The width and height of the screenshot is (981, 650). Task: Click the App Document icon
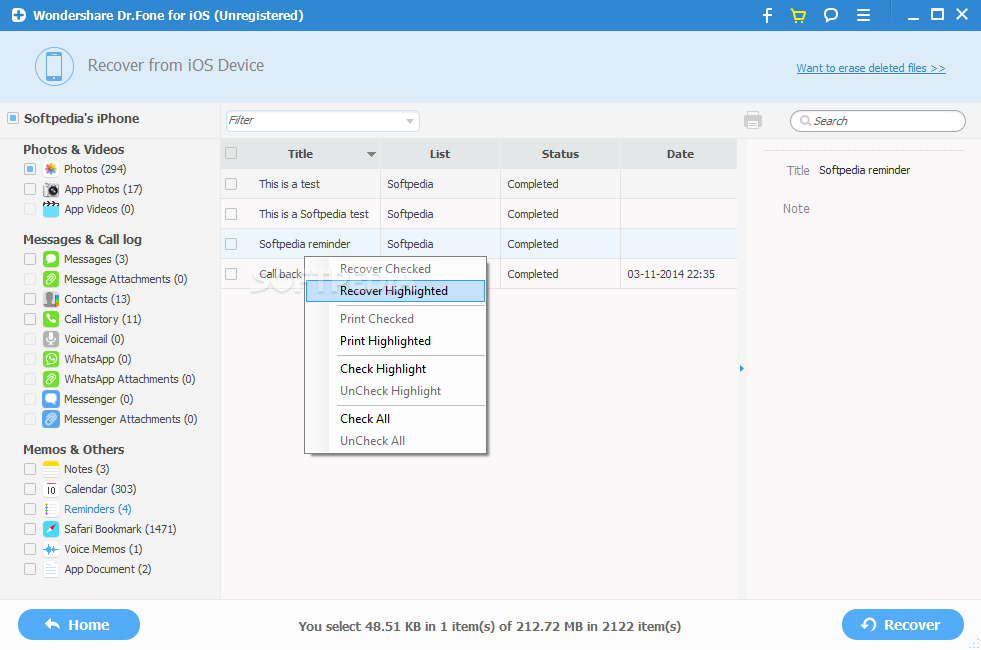coord(51,569)
